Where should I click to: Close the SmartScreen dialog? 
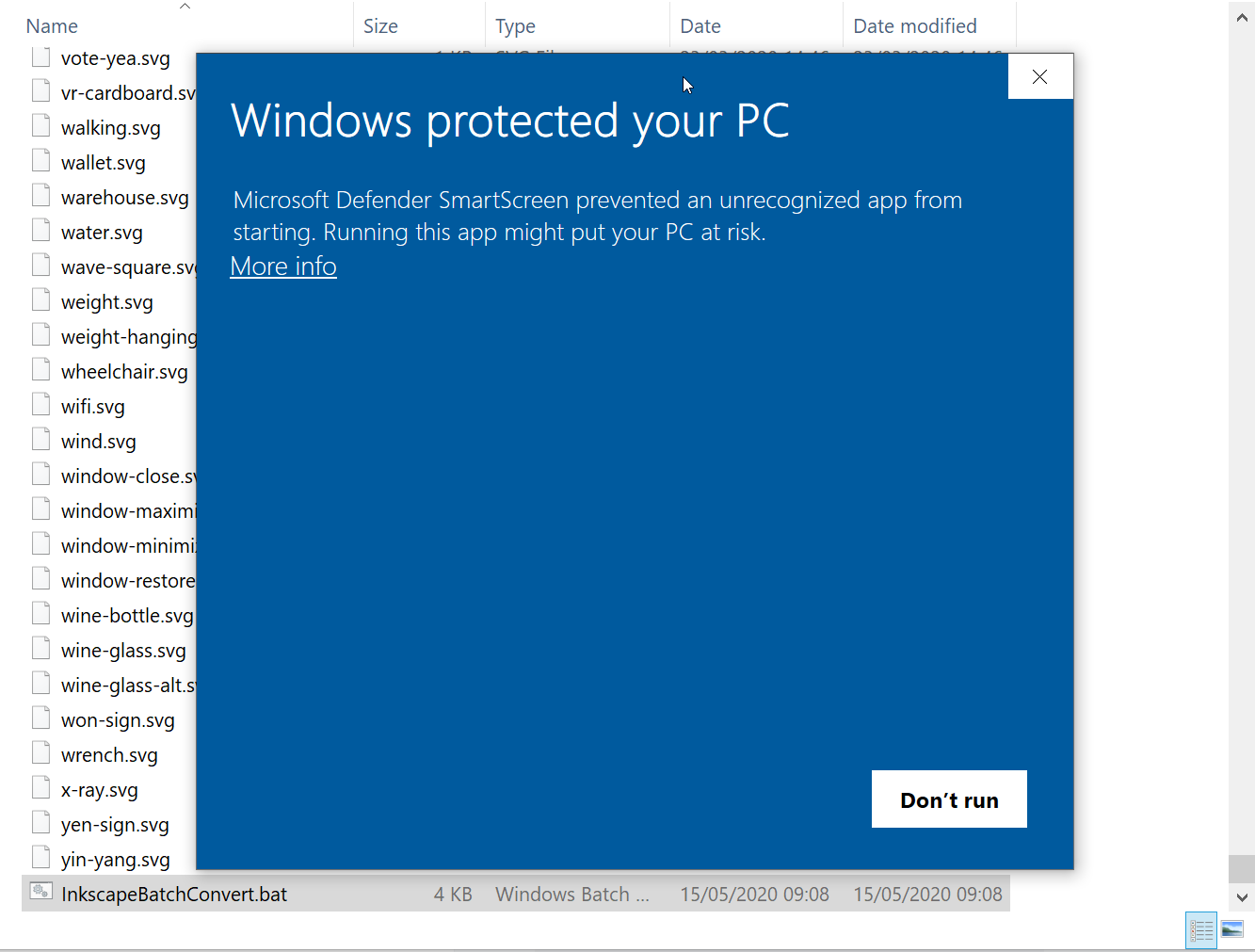click(1039, 77)
